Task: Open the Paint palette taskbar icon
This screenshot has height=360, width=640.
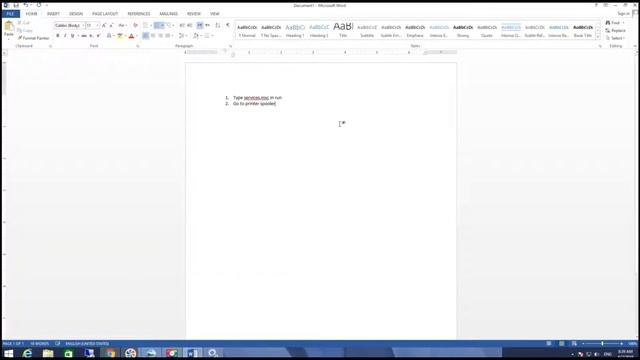Action: [131, 353]
